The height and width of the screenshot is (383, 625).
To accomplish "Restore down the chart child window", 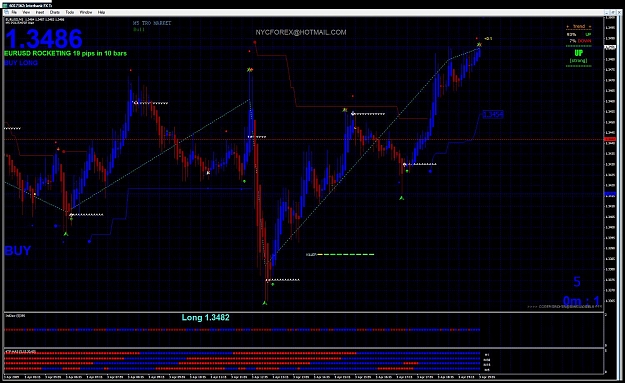I will 613,13.
